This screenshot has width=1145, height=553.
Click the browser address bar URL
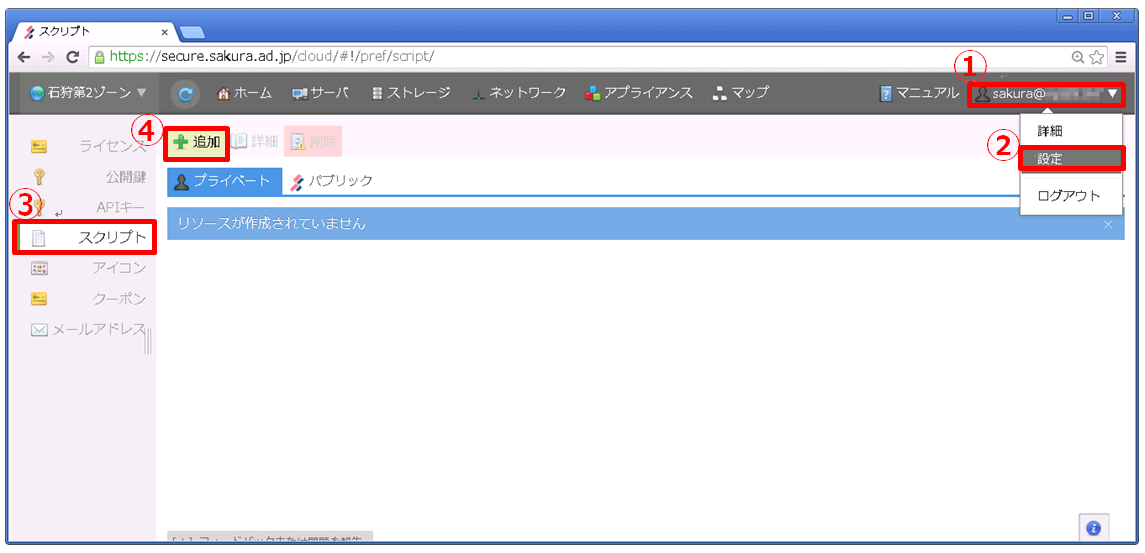[500, 57]
